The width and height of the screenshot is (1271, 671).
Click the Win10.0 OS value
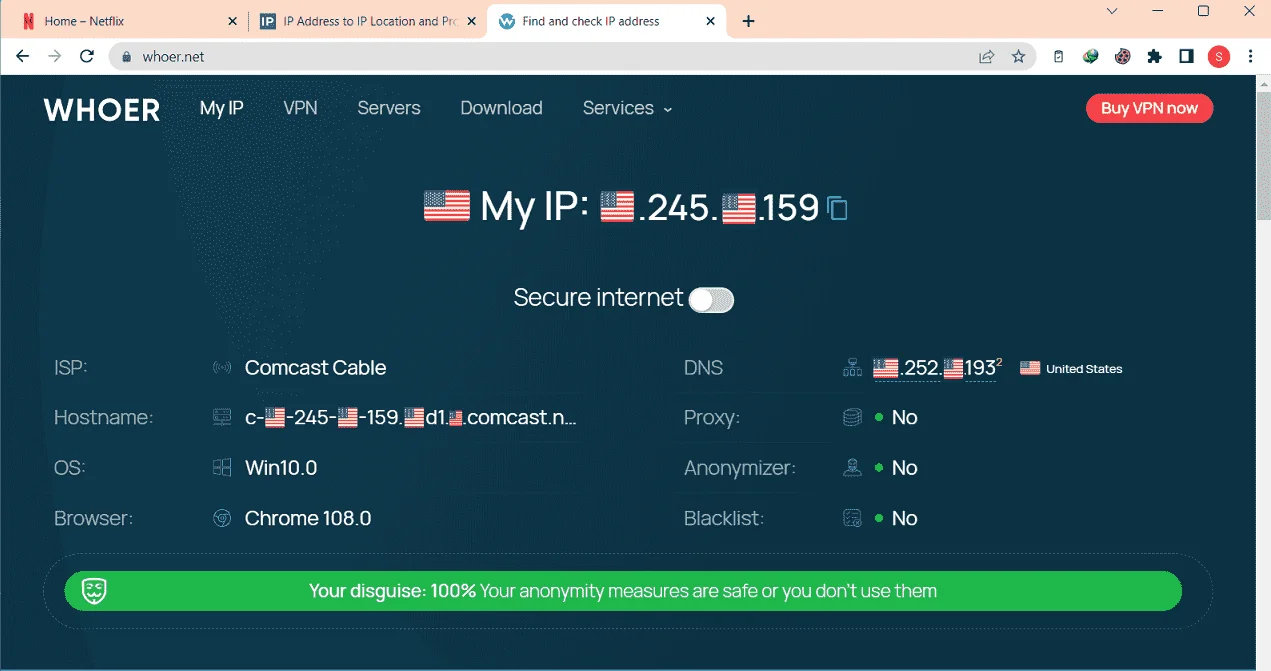coord(281,468)
